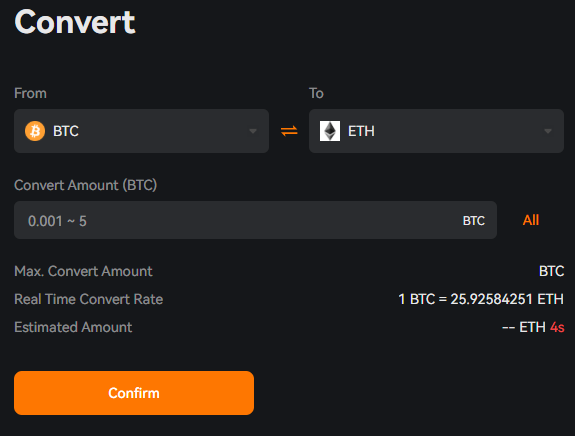Click the Real Time Convert Rate label
Viewport: 575px width, 436px height.
point(88,299)
